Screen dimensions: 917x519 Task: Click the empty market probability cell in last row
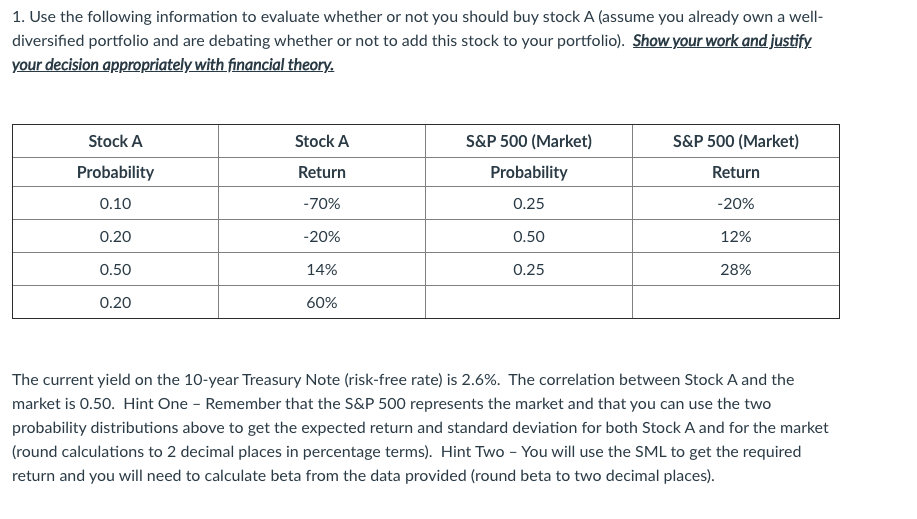(528, 303)
